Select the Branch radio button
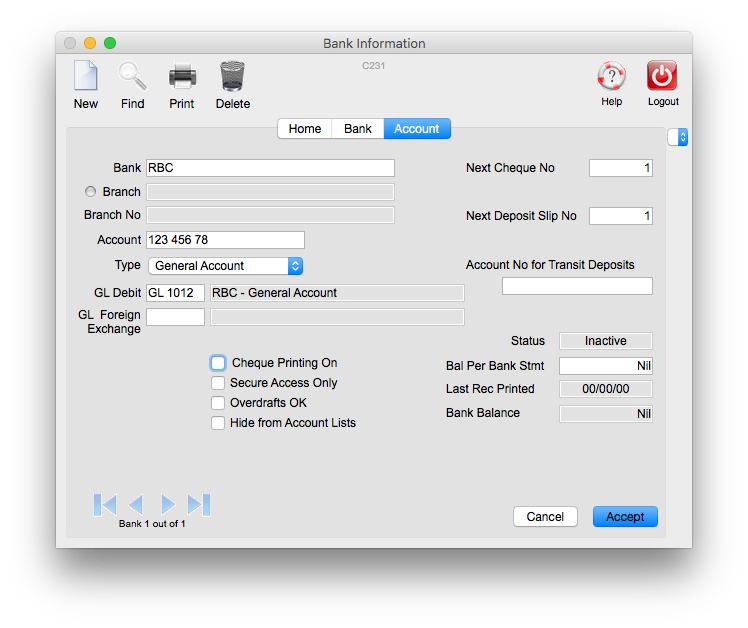Screen dimensions: 748x628 point(91,192)
